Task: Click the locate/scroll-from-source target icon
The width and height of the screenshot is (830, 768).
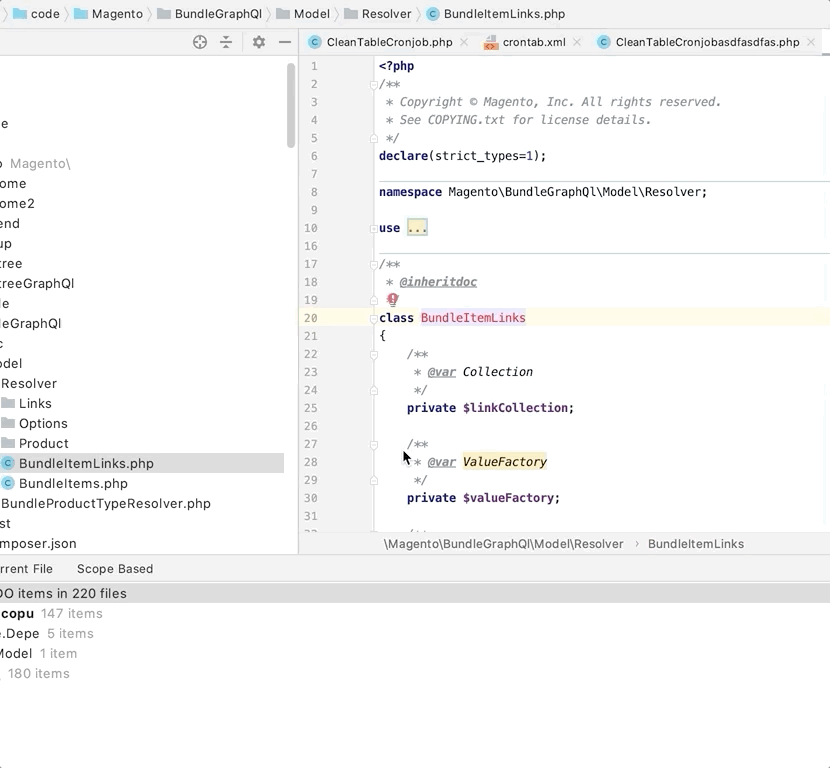Action: pyautogui.click(x=200, y=42)
